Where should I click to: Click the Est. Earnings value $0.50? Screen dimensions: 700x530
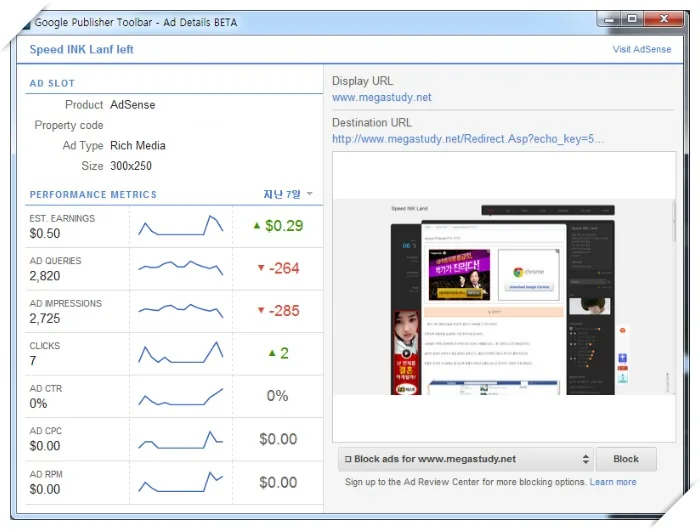(x=45, y=234)
